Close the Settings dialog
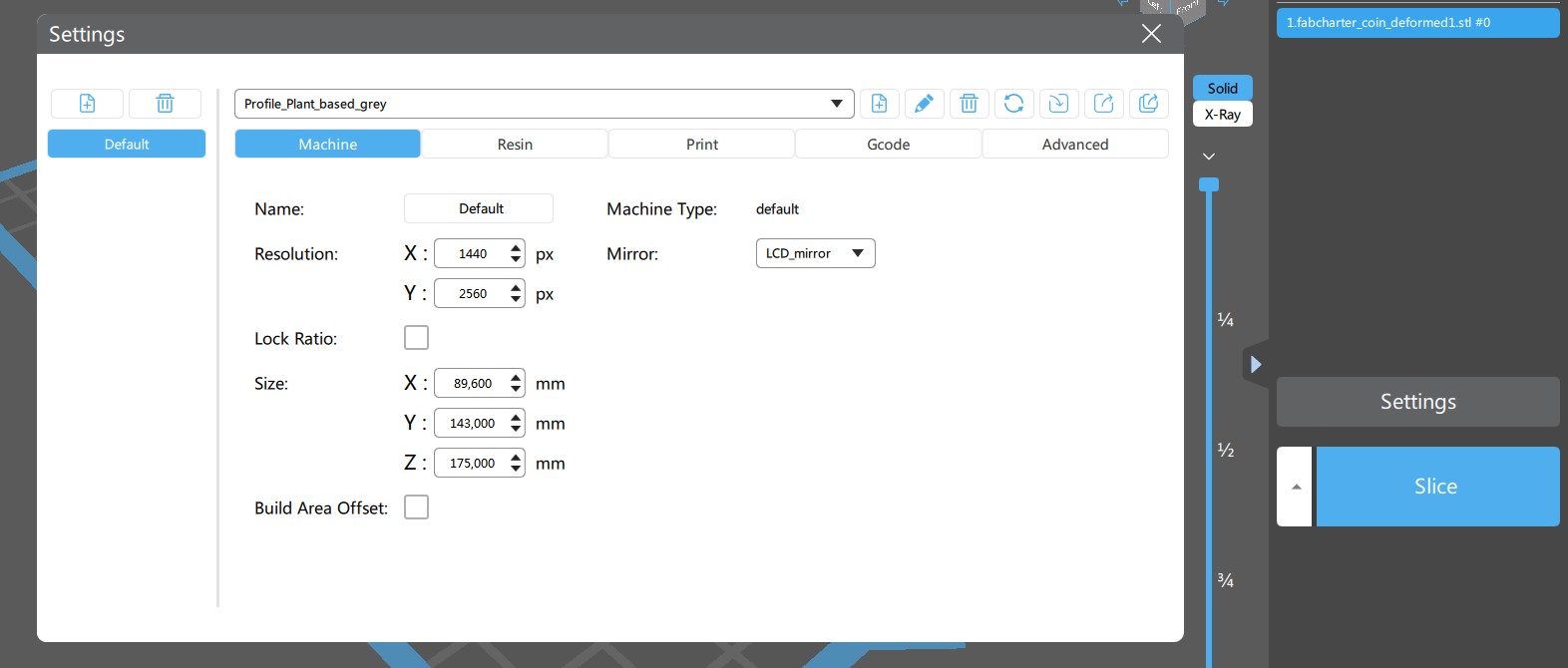The width and height of the screenshot is (1568, 668). (x=1151, y=34)
